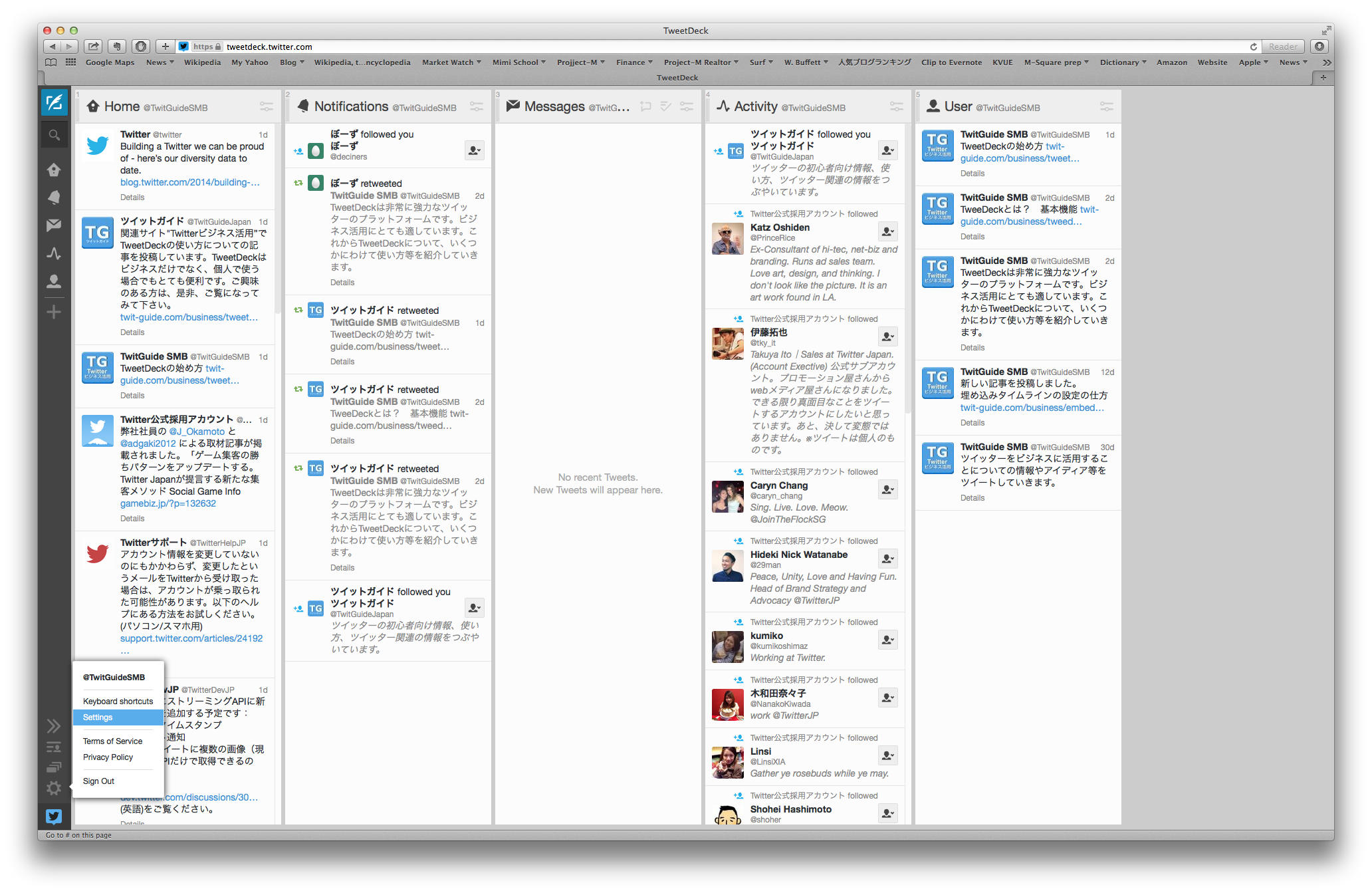Open follow dropdown for Katz Oshiden
1372x893 pixels.
pyautogui.click(x=887, y=231)
